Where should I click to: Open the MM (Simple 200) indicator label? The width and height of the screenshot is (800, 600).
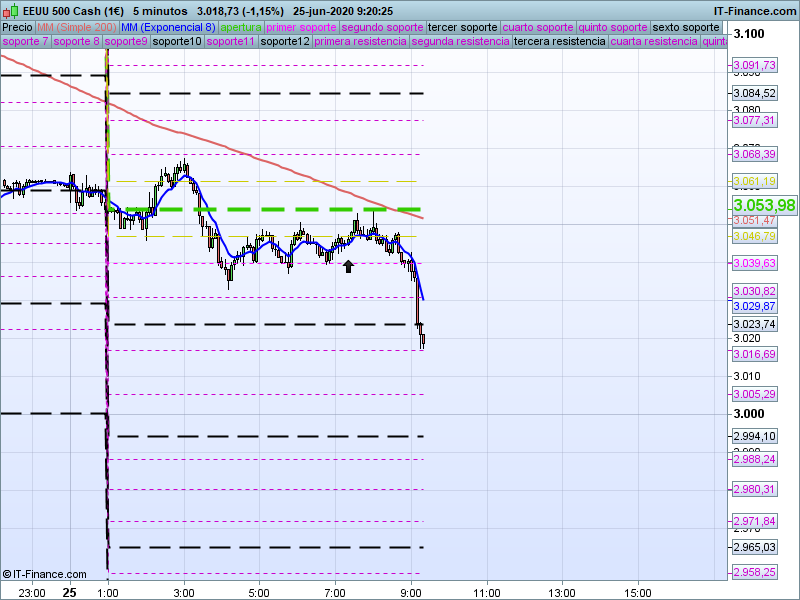click(x=77, y=27)
